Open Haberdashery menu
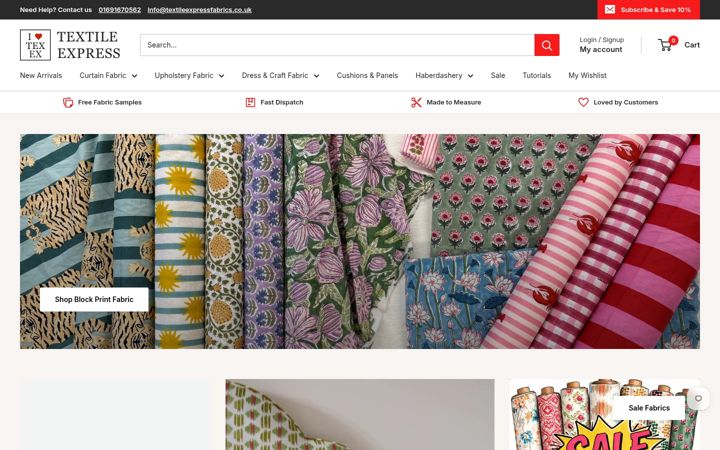 click(x=439, y=75)
